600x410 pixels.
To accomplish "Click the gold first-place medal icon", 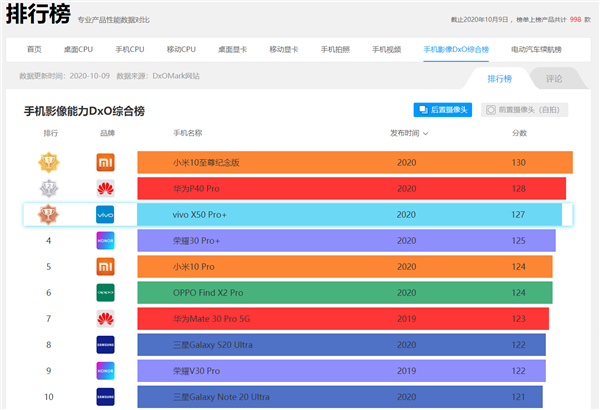I will point(48,162).
